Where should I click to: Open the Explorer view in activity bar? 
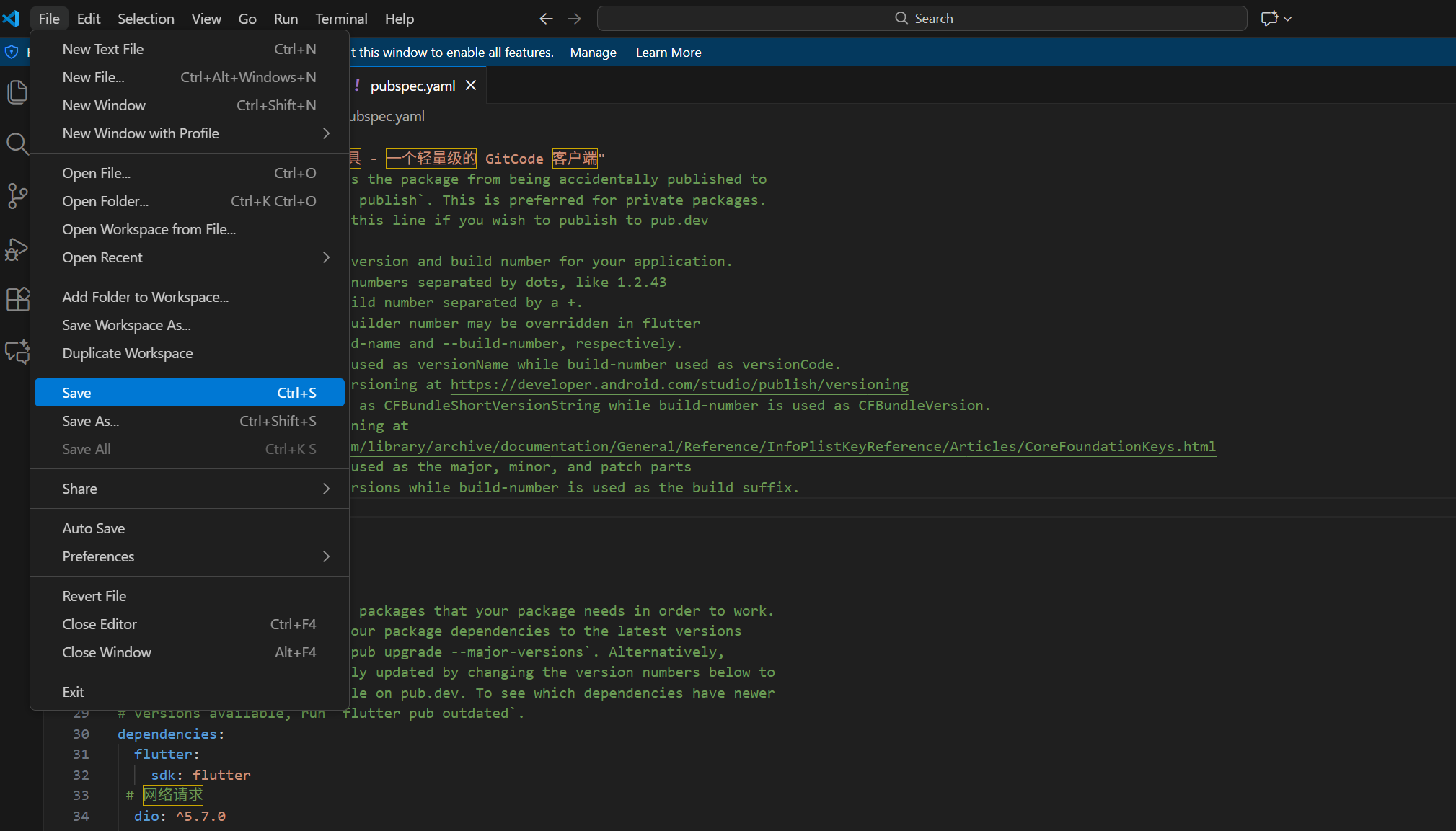click(17, 92)
